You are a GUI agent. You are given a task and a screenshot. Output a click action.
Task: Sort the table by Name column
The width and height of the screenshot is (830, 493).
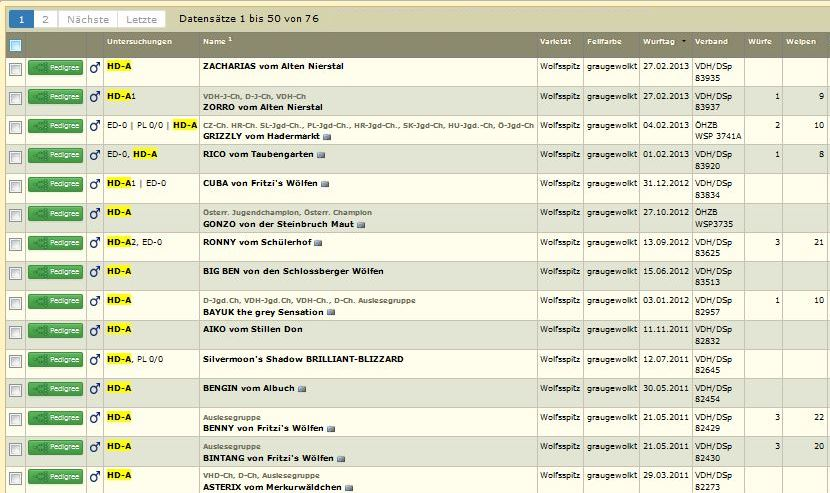point(214,42)
